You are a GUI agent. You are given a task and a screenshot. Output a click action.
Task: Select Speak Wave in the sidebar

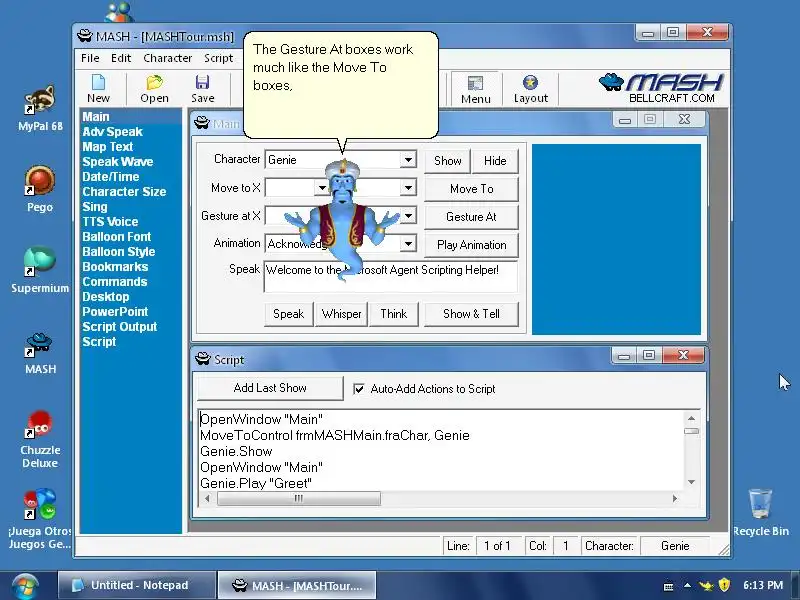117,162
